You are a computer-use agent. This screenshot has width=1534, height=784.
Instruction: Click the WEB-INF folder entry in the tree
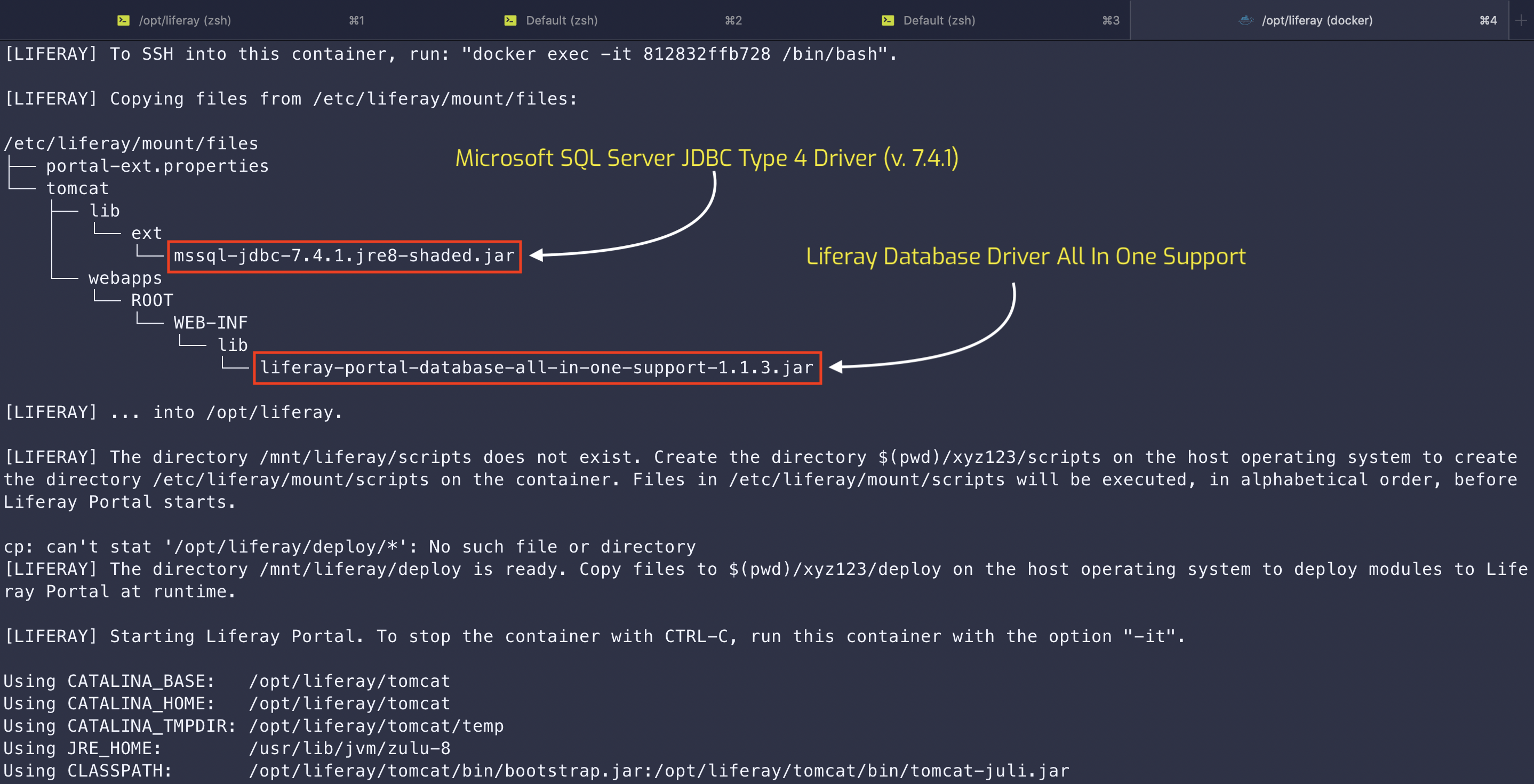click(211, 323)
